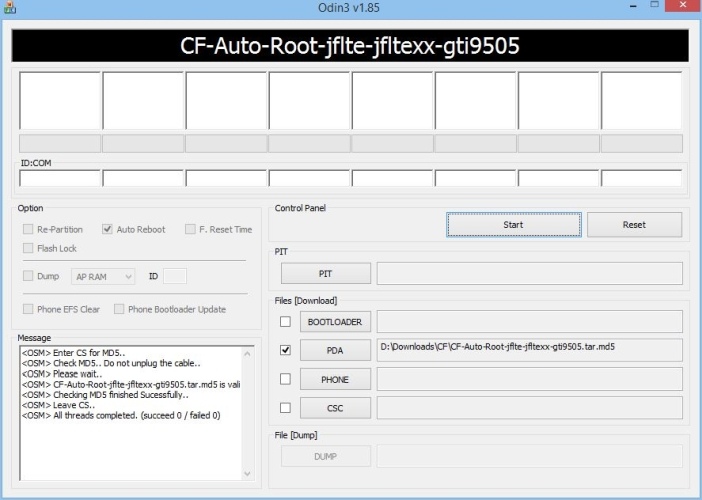Image resolution: width=702 pixels, height=500 pixels.
Task: Enable the F. Reset Time checkbox
Action: [x=190, y=229]
